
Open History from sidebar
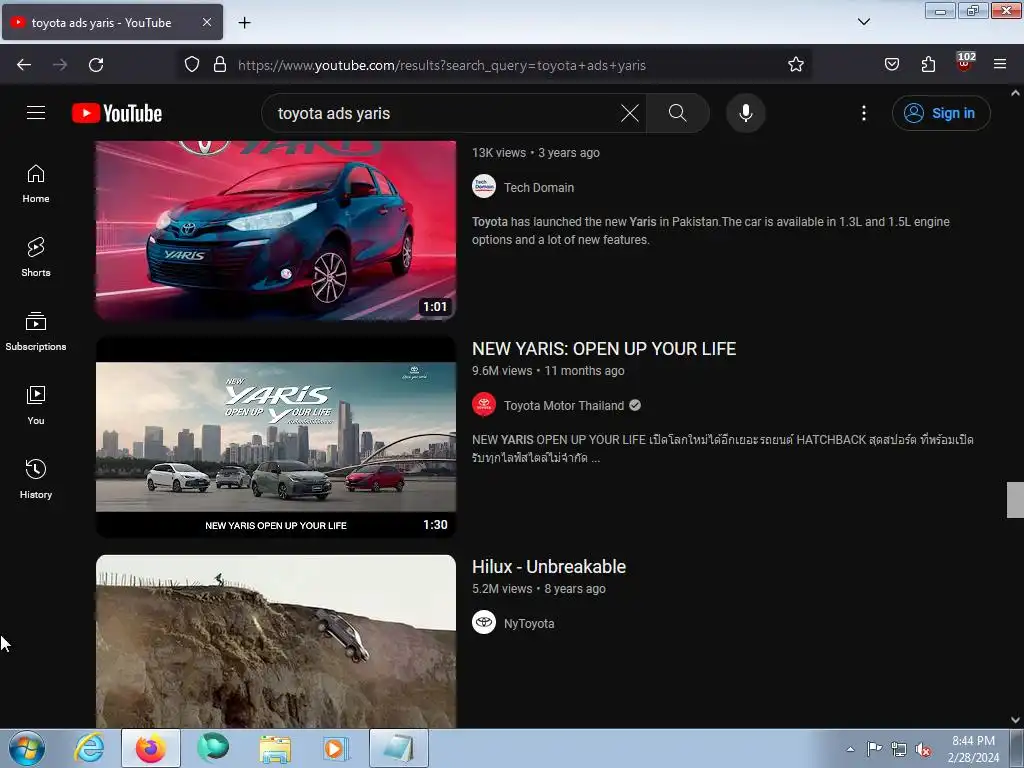pos(36,479)
